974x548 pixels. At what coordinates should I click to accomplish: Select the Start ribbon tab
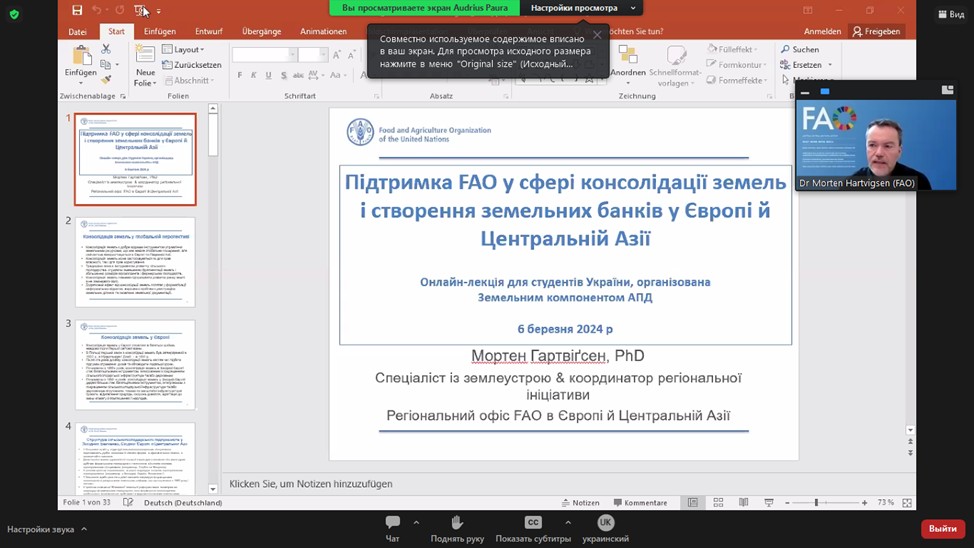(x=116, y=31)
